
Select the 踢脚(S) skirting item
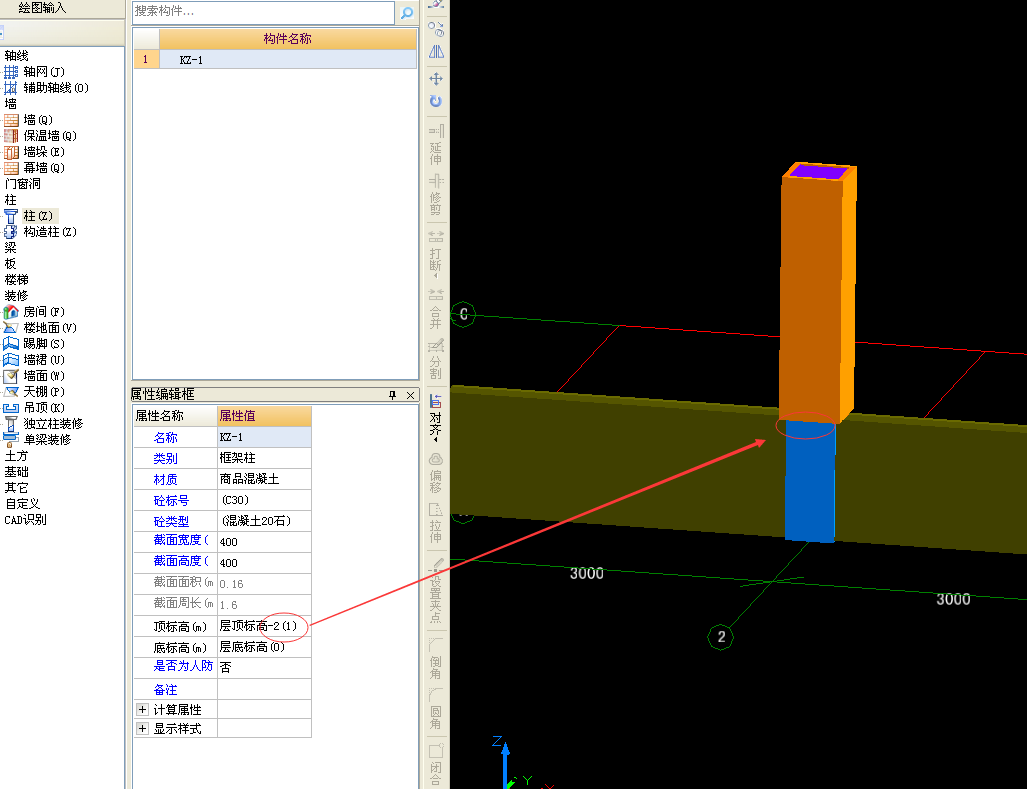coord(34,344)
